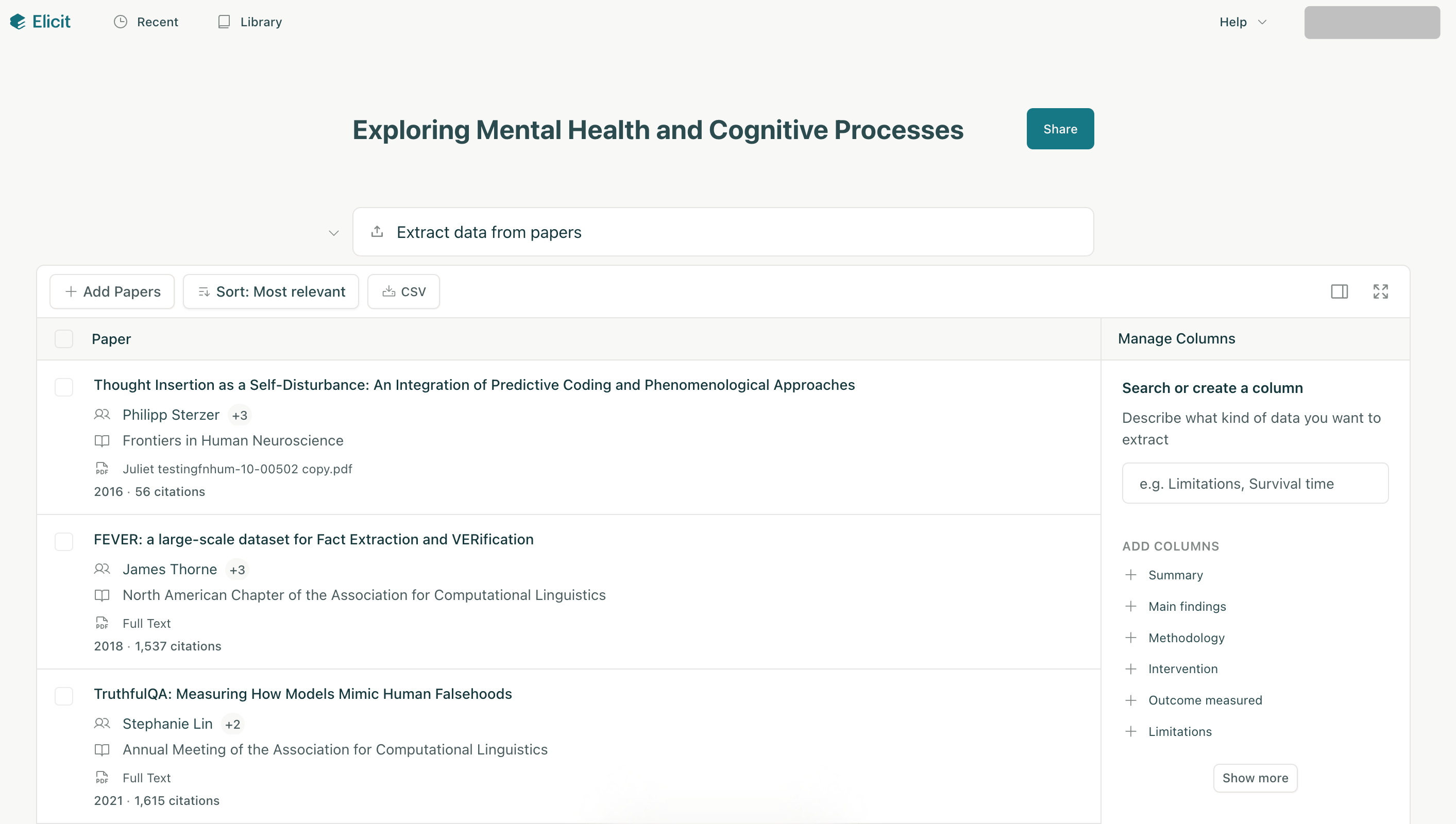Click the notebook title Exploring Mental Health
This screenshot has height=824, width=1456.
[x=658, y=130]
